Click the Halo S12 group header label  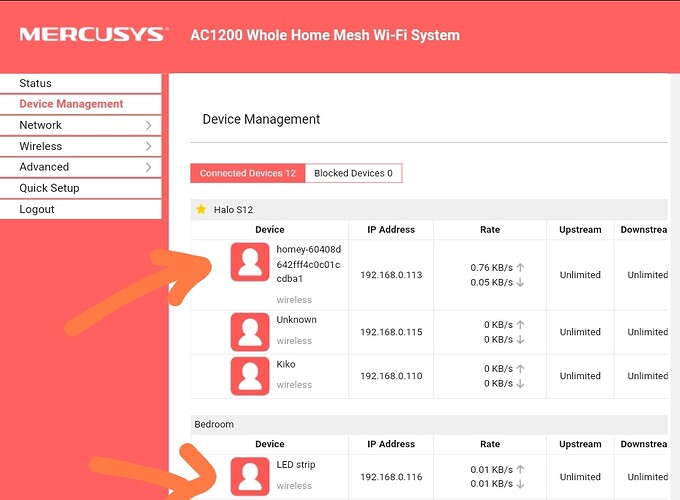tap(233, 210)
